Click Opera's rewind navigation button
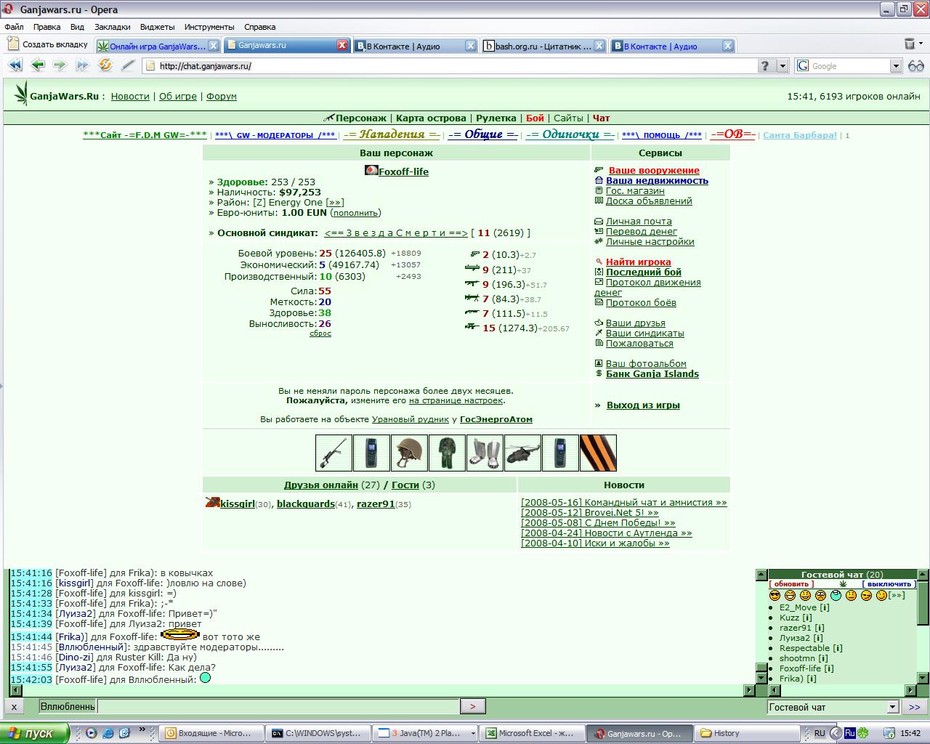 (x=15, y=65)
